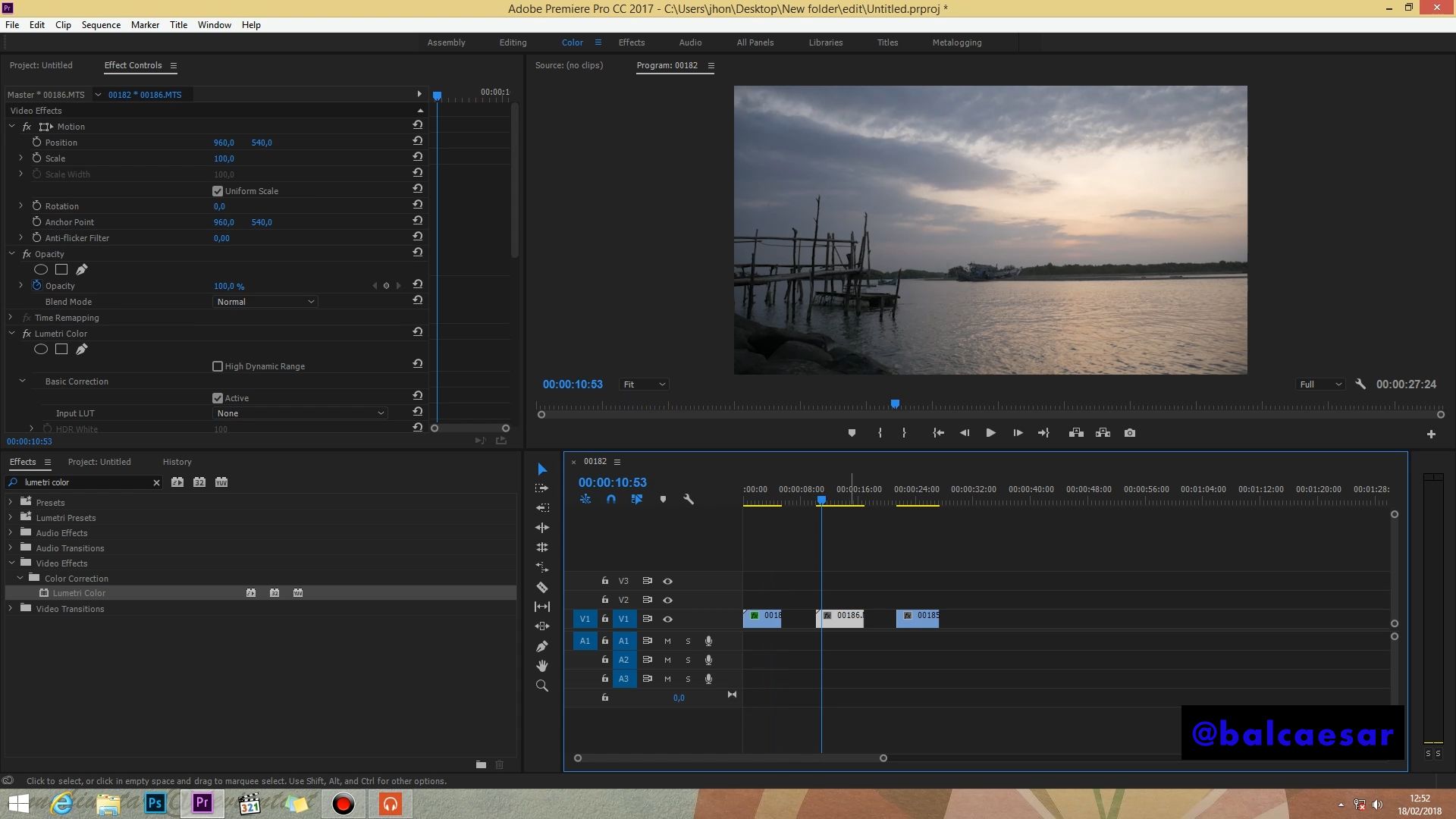
Task: Solo audio track A2
Action: point(688,660)
